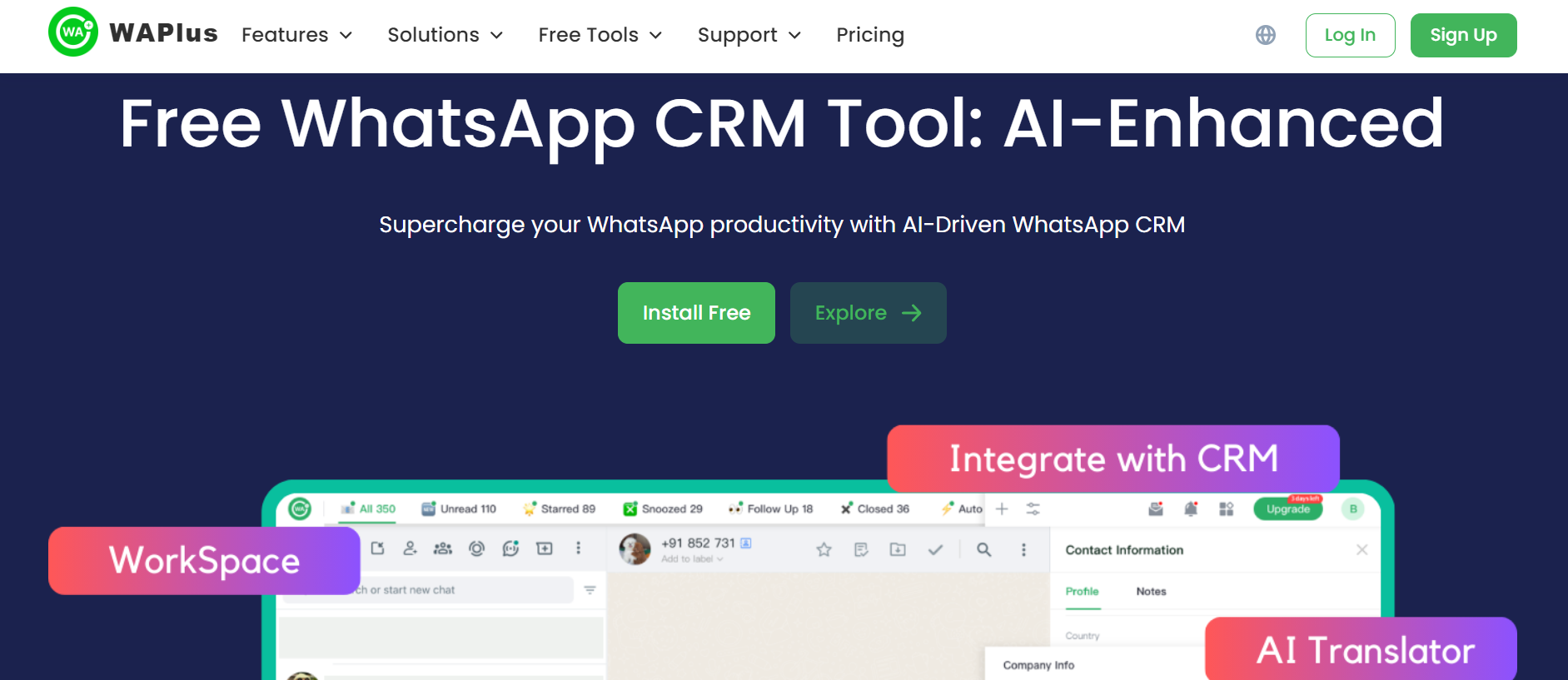Viewport: 1568px width, 680px height.
Task: Close the Contact Information panel
Action: pos(1362,549)
